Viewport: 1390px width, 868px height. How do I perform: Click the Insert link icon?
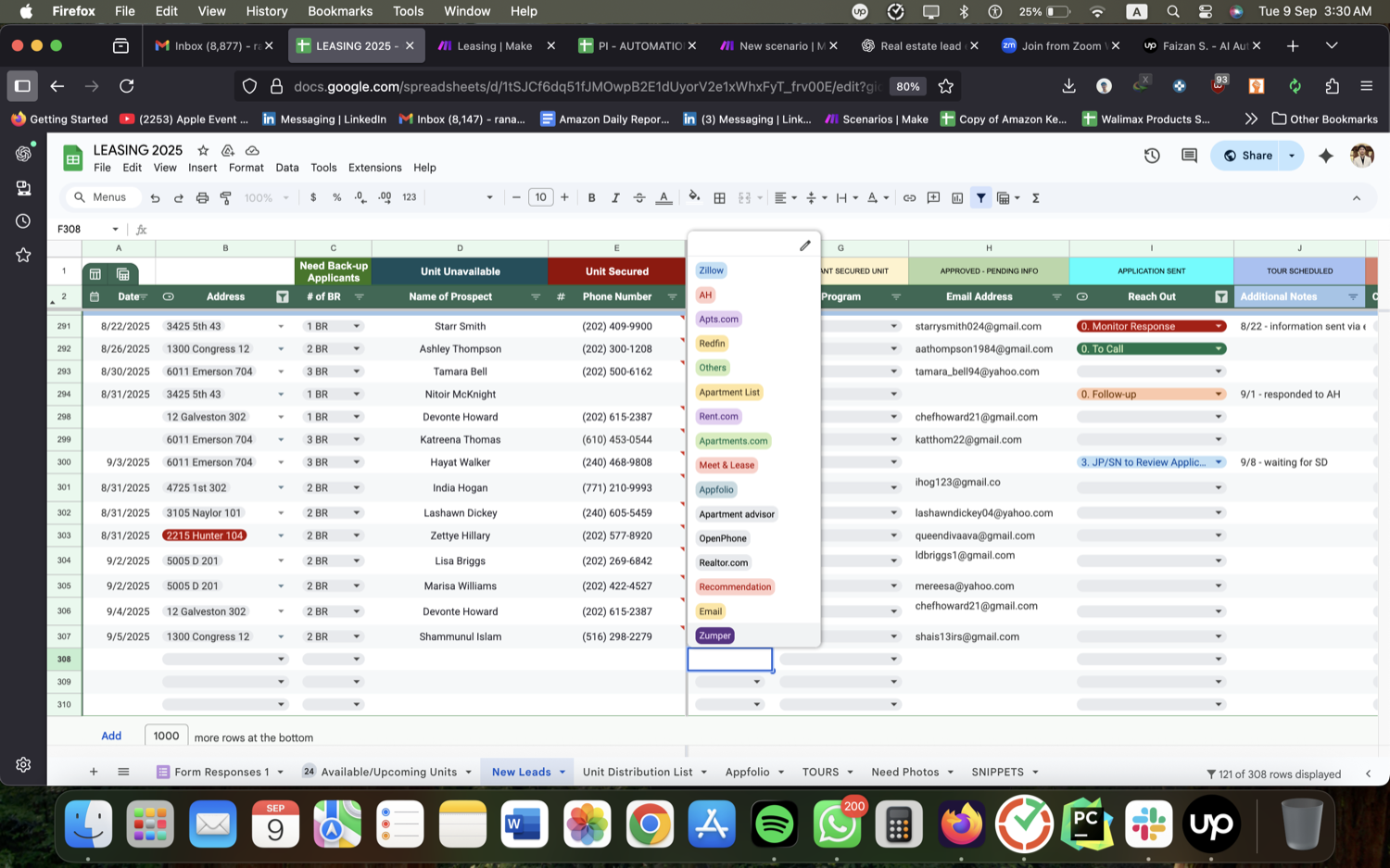pos(909,197)
